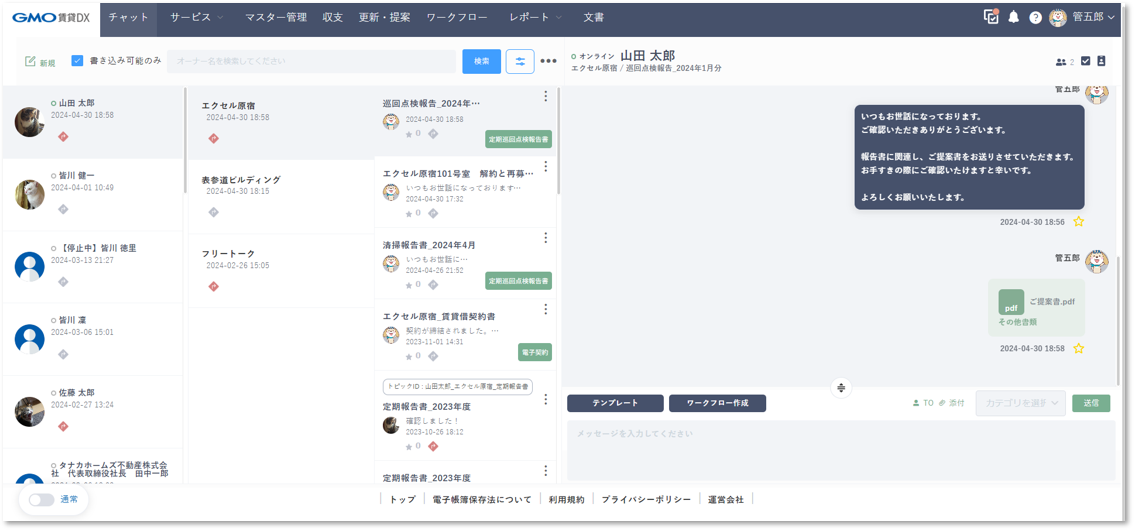Open 更新・提案 menu
Viewport: 1134px width, 530px height.
pyautogui.click(x=385, y=17)
